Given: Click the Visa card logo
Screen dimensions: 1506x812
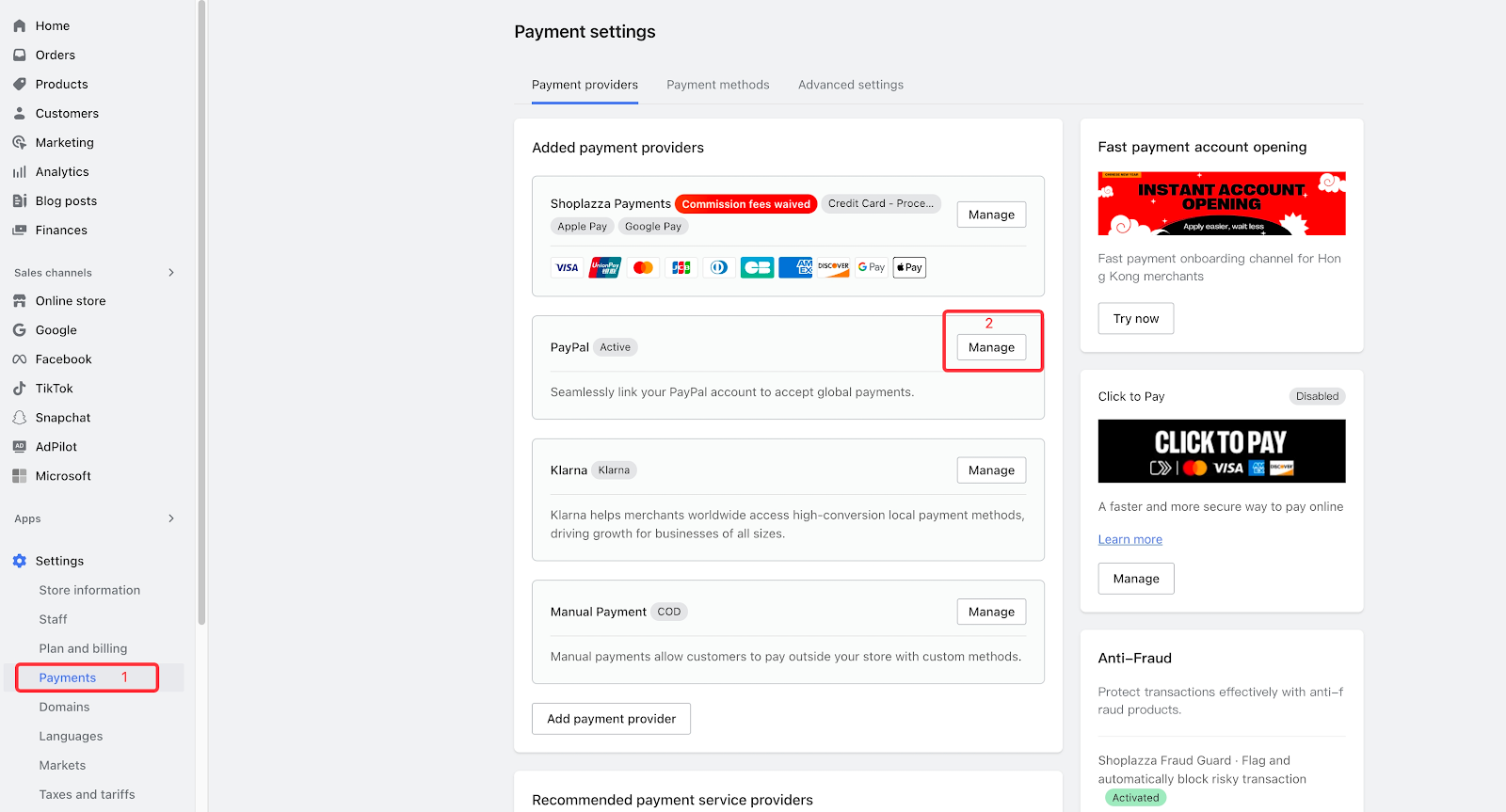Looking at the screenshot, I should [x=567, y=267].
